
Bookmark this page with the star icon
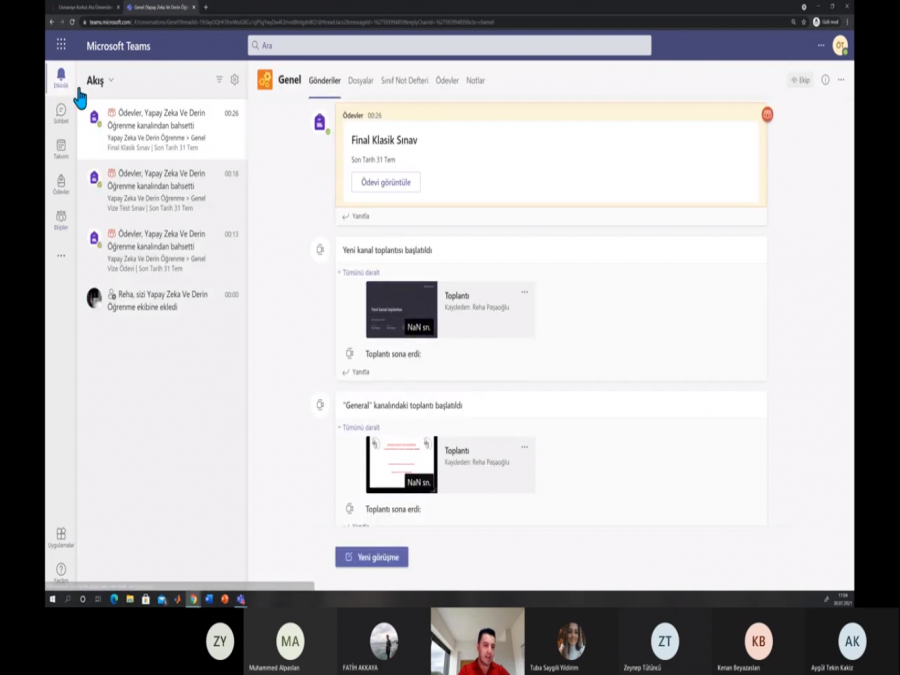(x=804, y=22)
